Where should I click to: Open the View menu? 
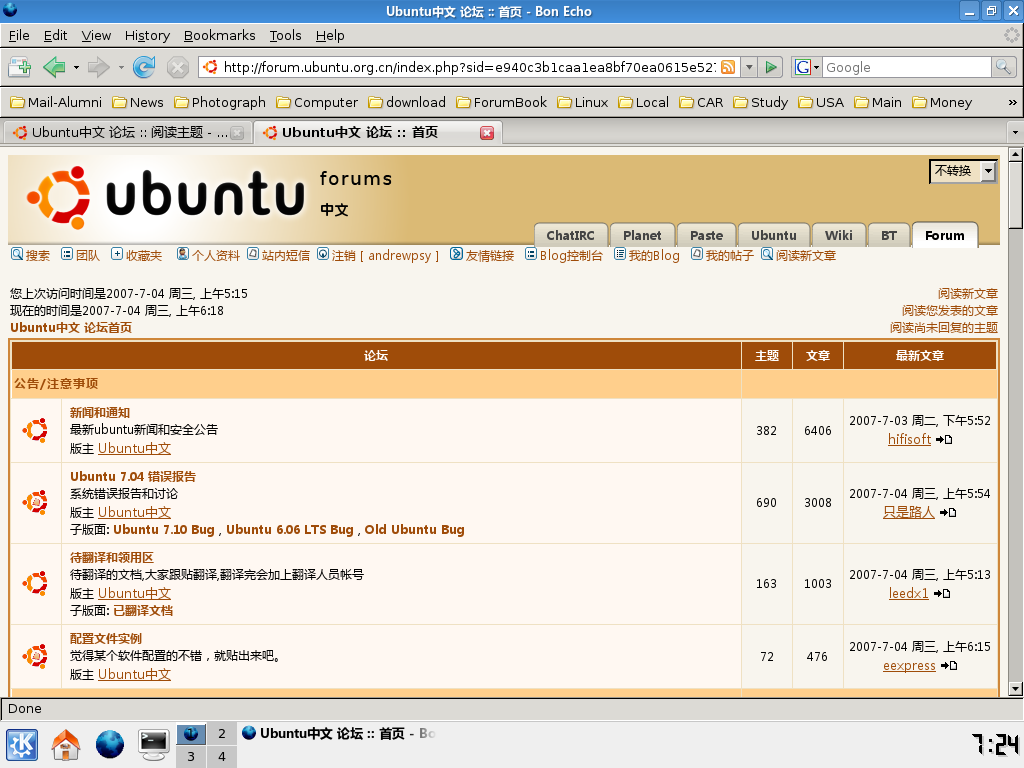(x=96, y=35)
